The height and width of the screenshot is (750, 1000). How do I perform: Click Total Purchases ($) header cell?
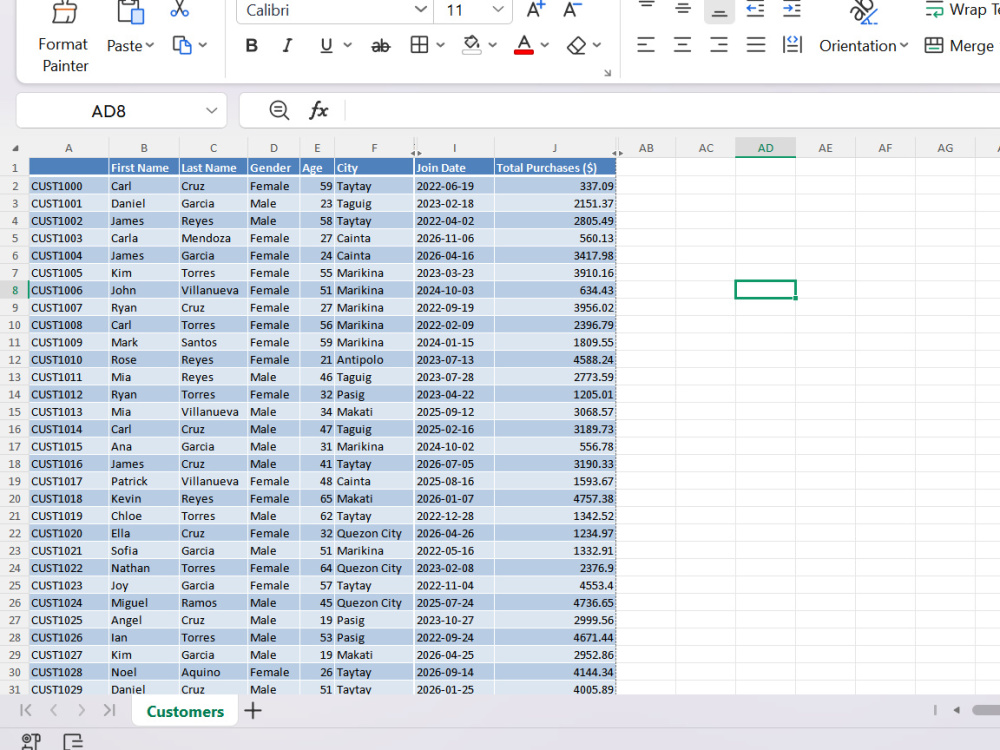(555, 168)
